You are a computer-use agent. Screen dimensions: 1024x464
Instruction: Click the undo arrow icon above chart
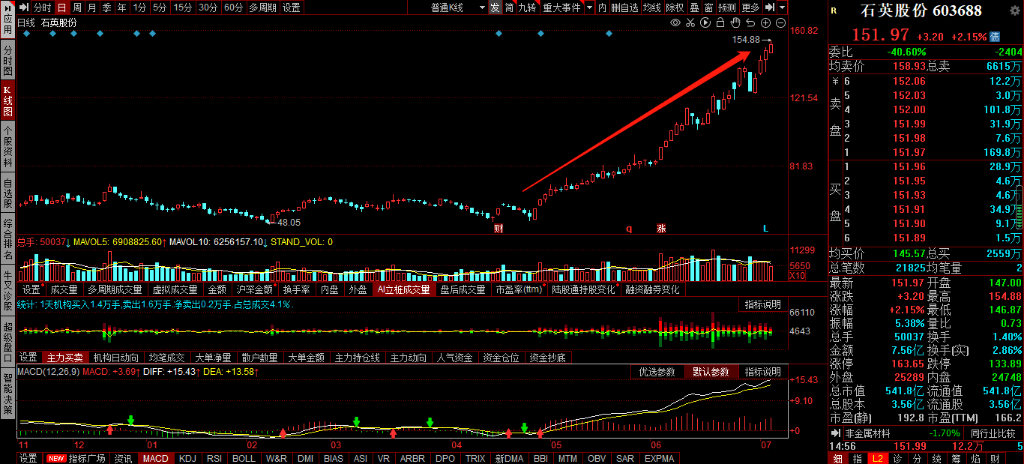[750, 22]
